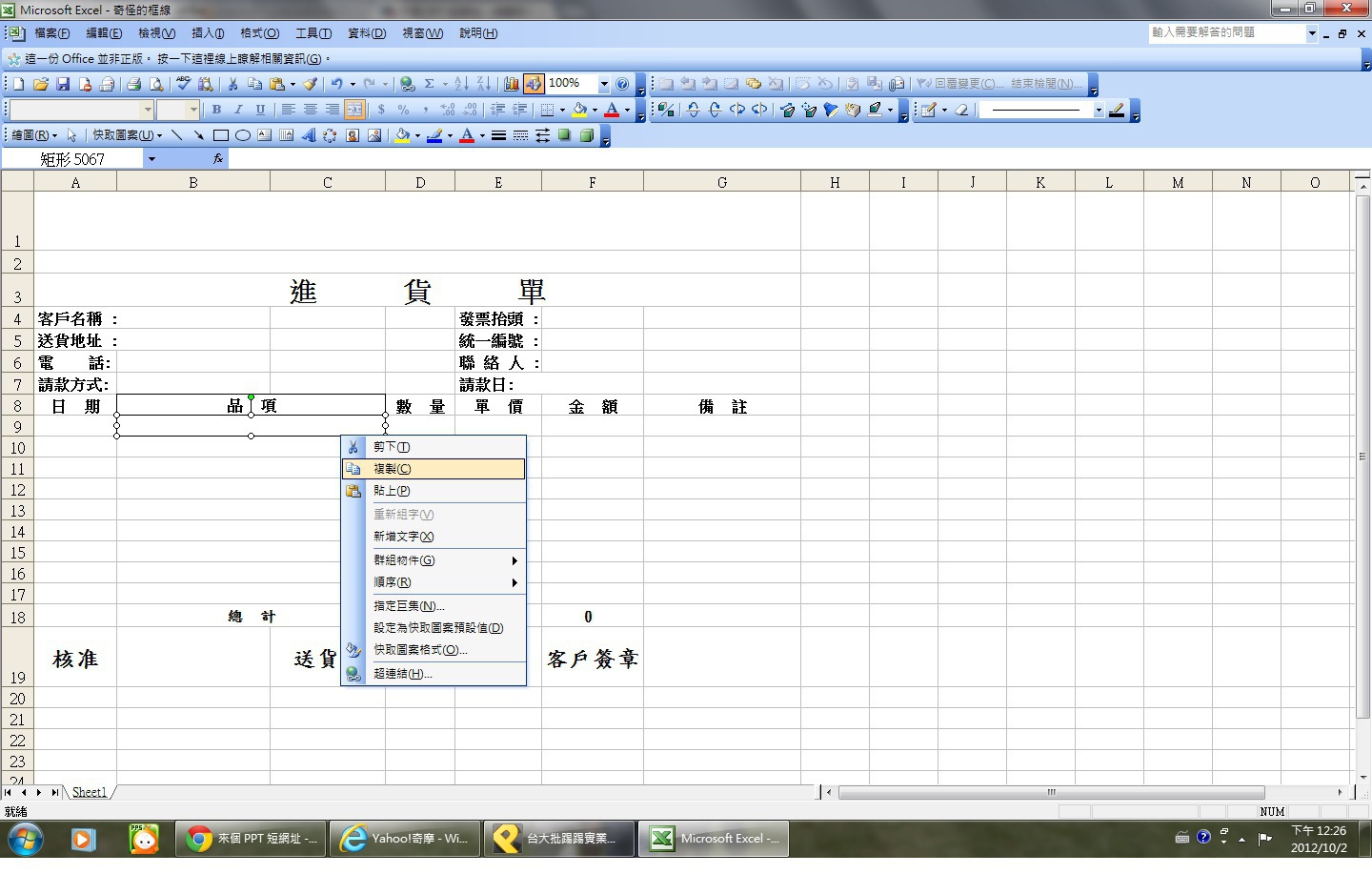1372x894 pixels.
Task: Choose 複製(C) from the context menu
Action: pos(434,469)
